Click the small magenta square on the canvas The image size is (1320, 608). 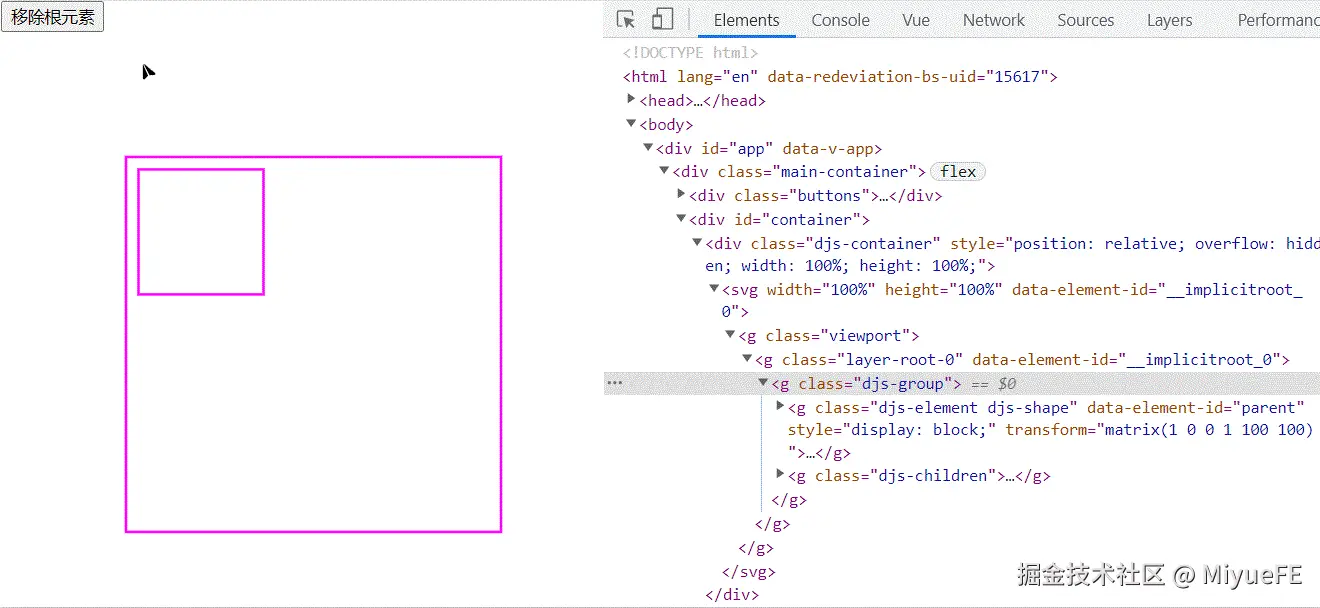200,231
